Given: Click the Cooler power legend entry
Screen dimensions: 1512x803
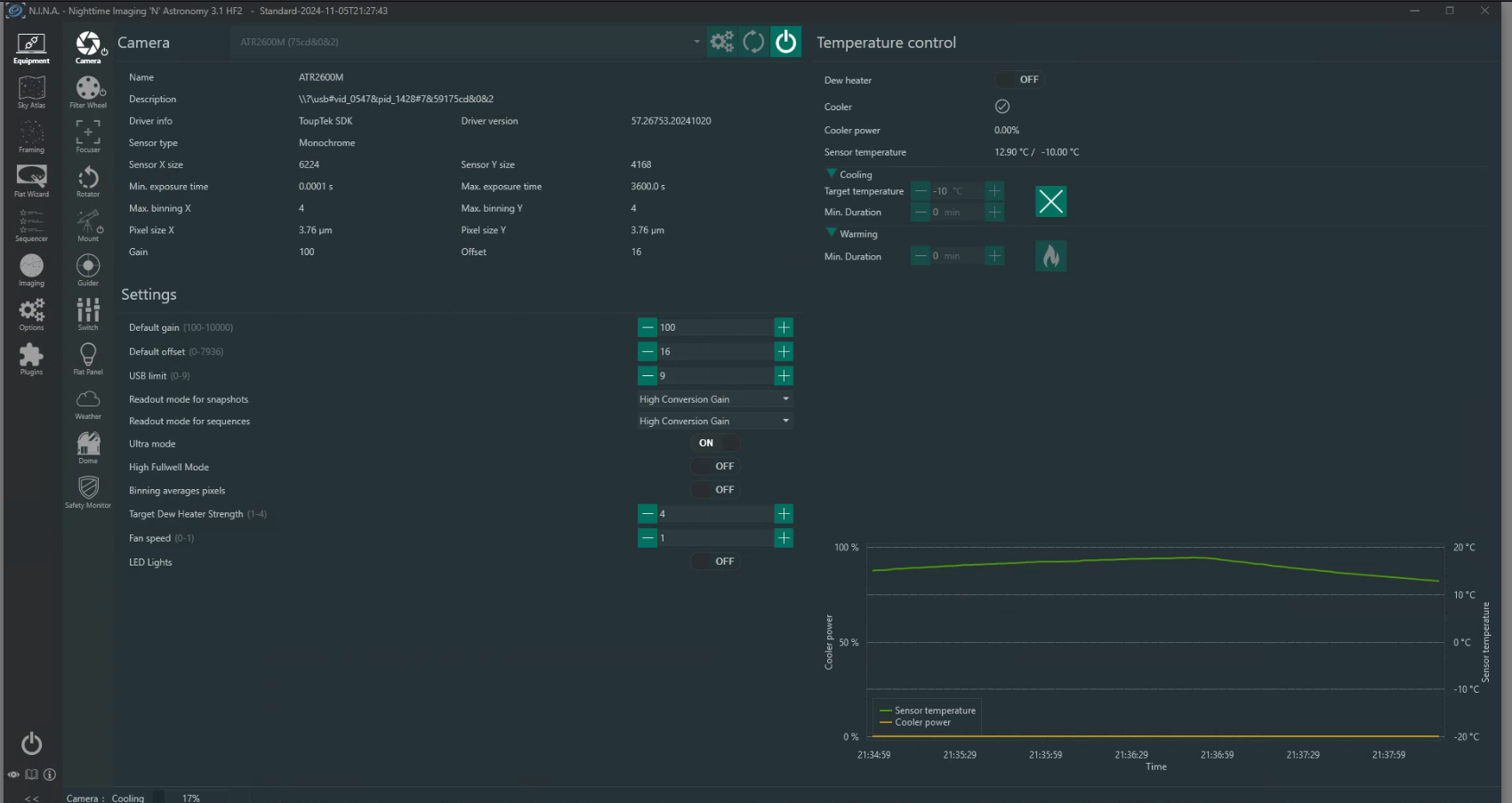Looking at the screenshot, I should tap(915, 722).
